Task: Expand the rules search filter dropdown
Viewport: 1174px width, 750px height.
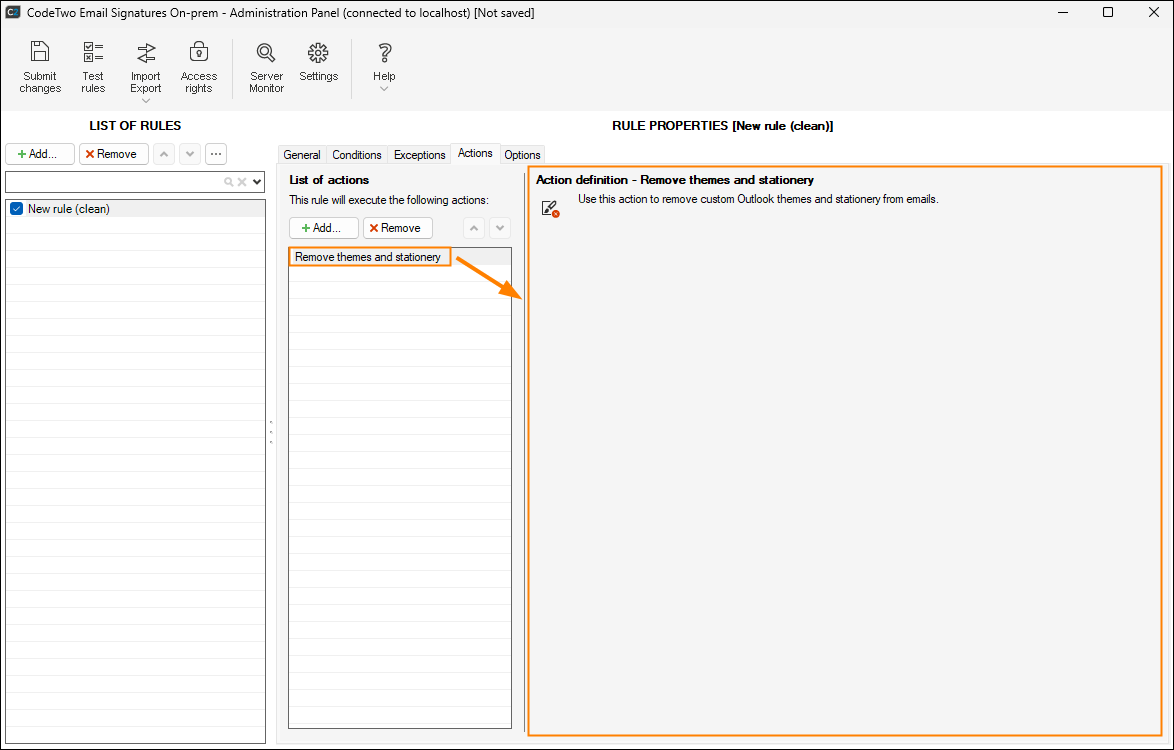Action: [x=257, y=182]
